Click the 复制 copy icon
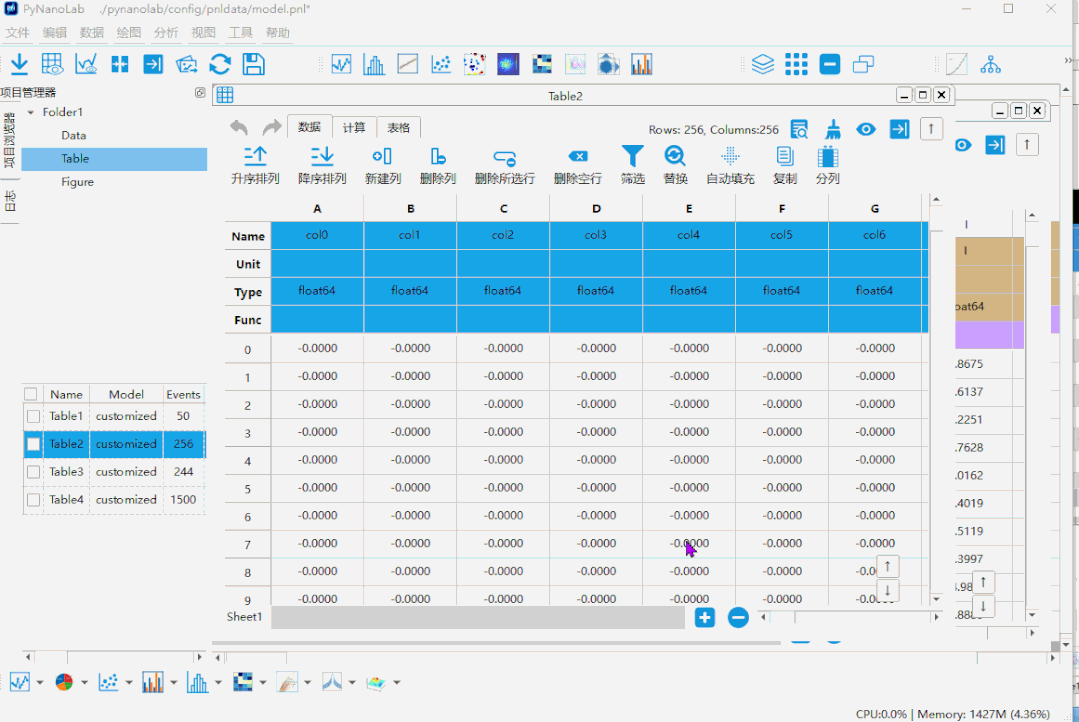 point(784,156)
